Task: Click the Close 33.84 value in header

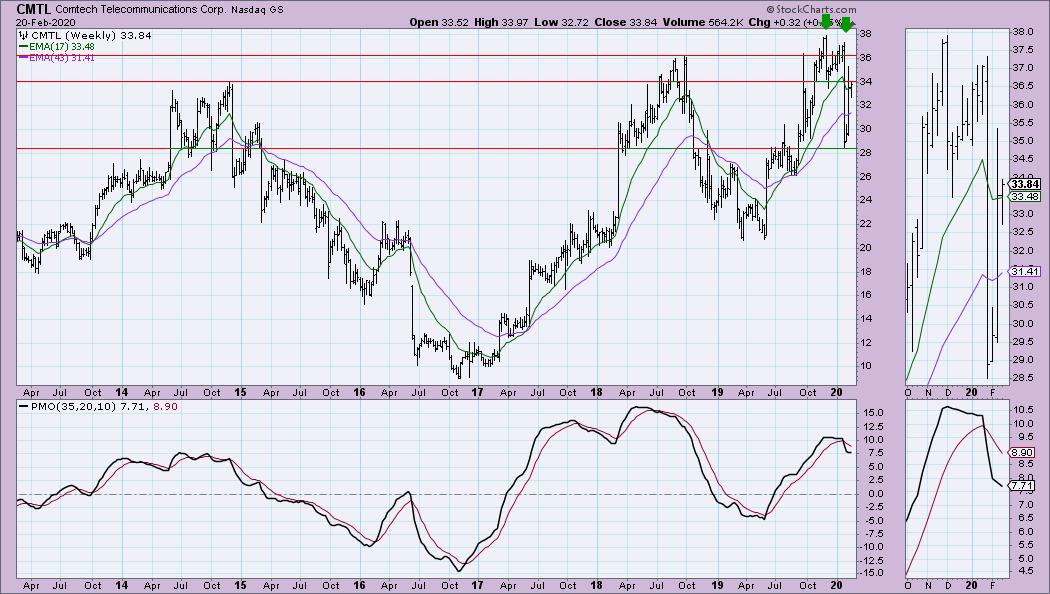Action: point(626,22)
